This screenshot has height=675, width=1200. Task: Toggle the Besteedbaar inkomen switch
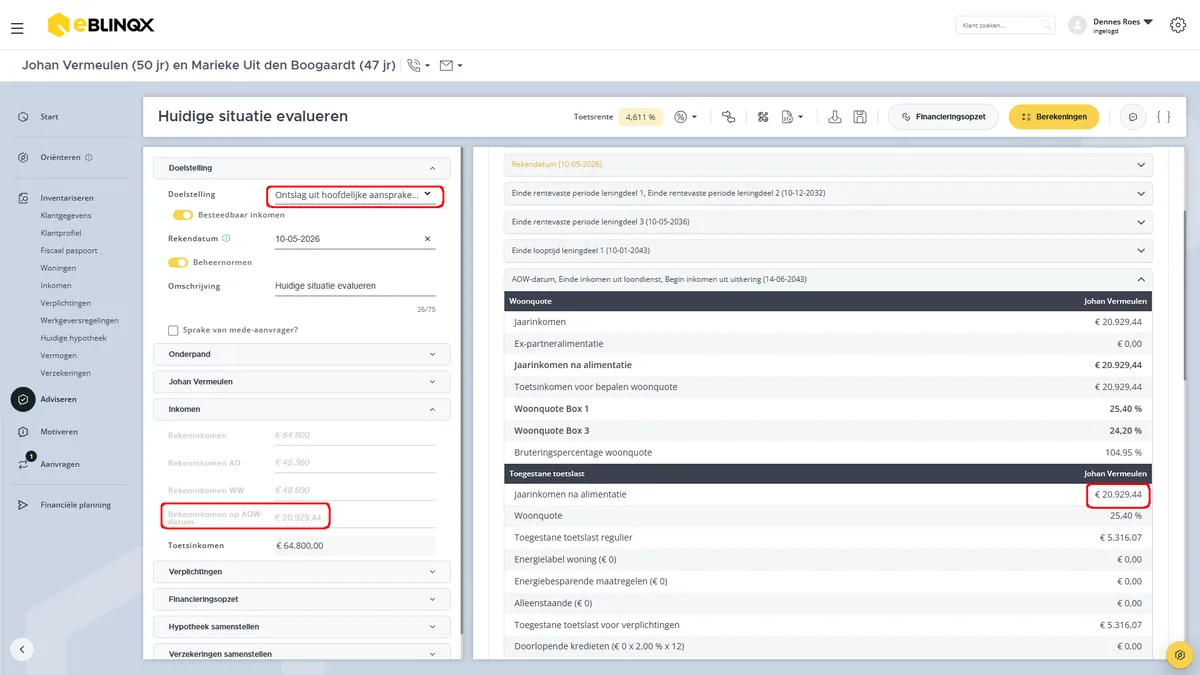[x=182, y=215]
